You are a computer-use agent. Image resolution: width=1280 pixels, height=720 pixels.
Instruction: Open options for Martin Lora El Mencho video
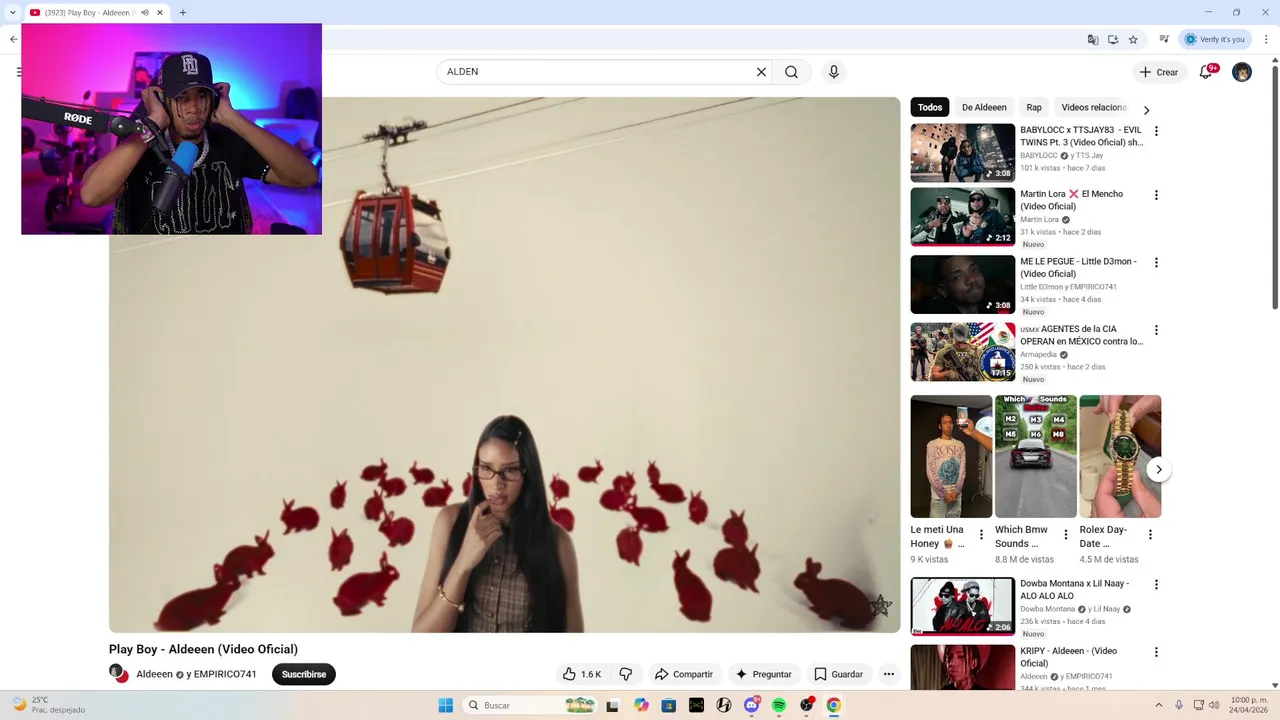click(1156, 195)
